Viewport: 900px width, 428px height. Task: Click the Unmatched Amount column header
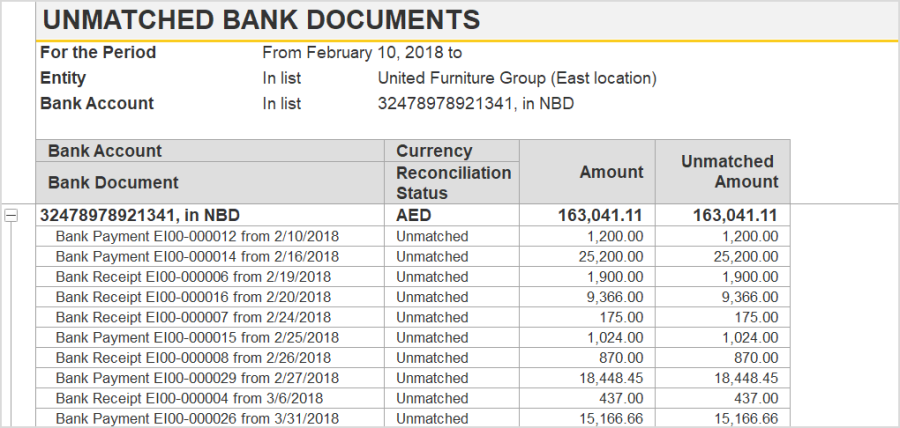pos(723,172)
